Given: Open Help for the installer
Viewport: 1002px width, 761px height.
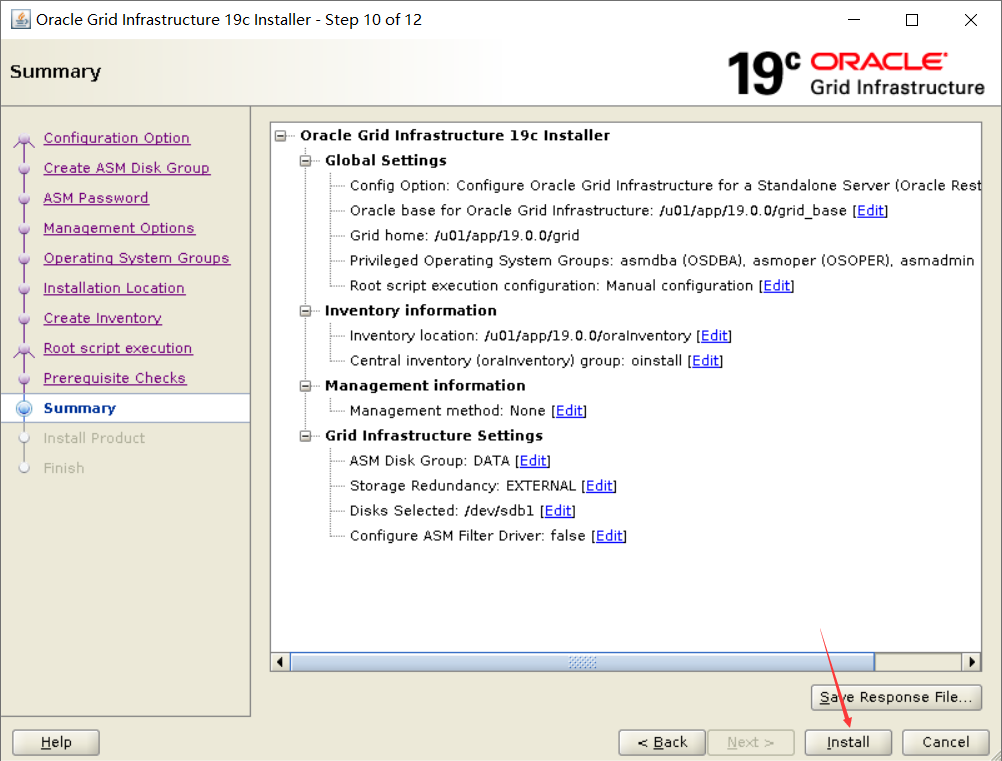Looking at the screenshot, I should [56, 742].
